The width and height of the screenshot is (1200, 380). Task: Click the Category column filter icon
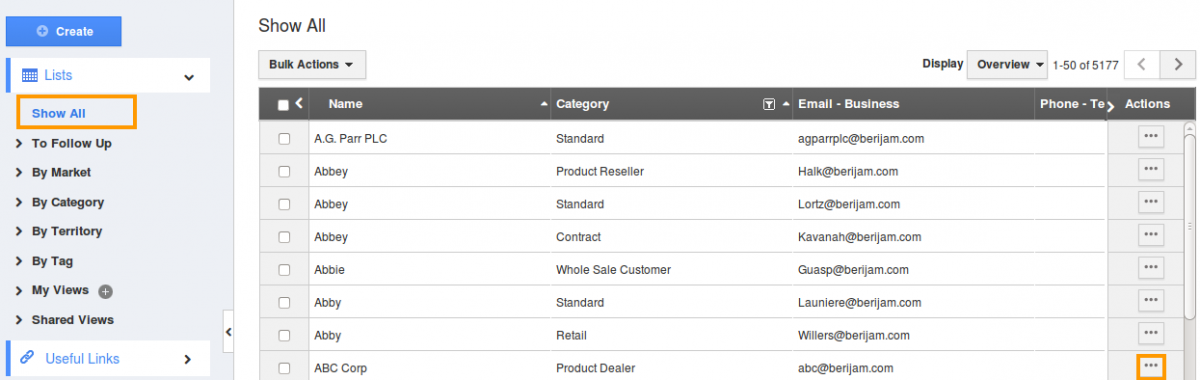pyautogui.click(x=768, y=104)
